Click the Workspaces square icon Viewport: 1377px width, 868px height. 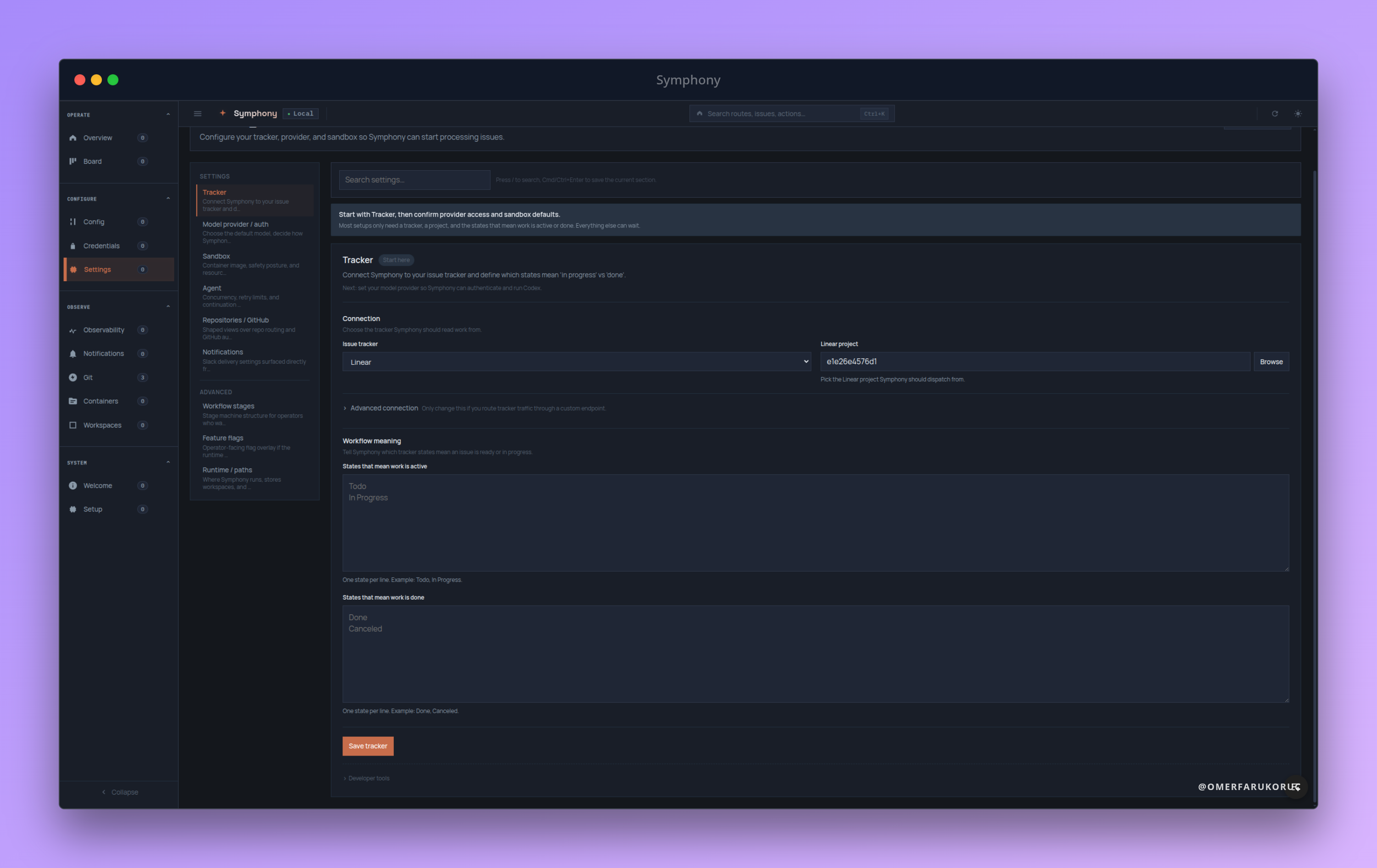[x=73, y=425]
